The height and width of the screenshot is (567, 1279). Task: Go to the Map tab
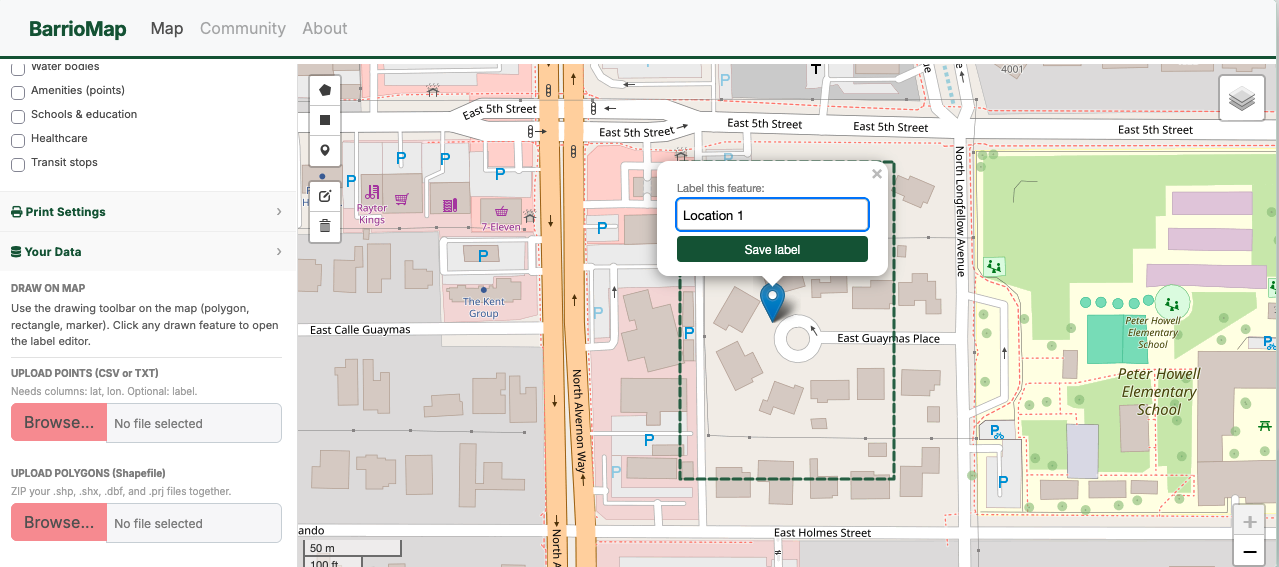pyautogui.click(x=167, y=28)
